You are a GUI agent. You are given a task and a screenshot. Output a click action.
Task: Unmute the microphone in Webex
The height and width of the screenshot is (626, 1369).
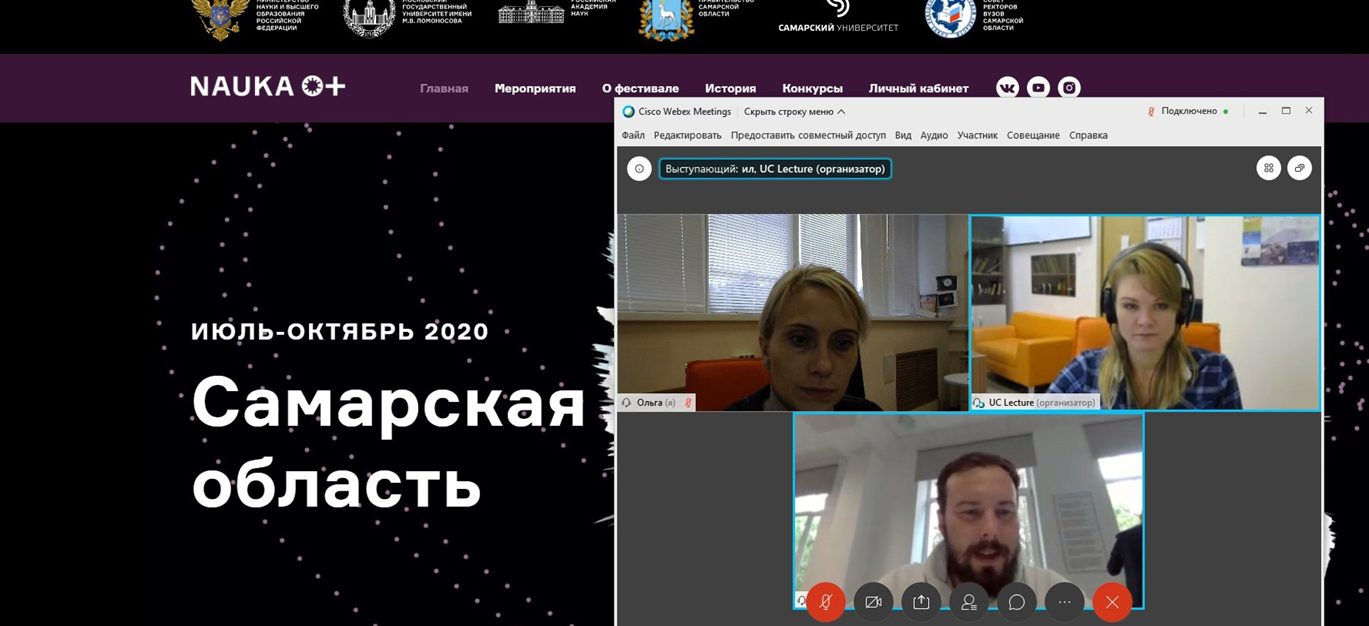[x=826, y=602]
